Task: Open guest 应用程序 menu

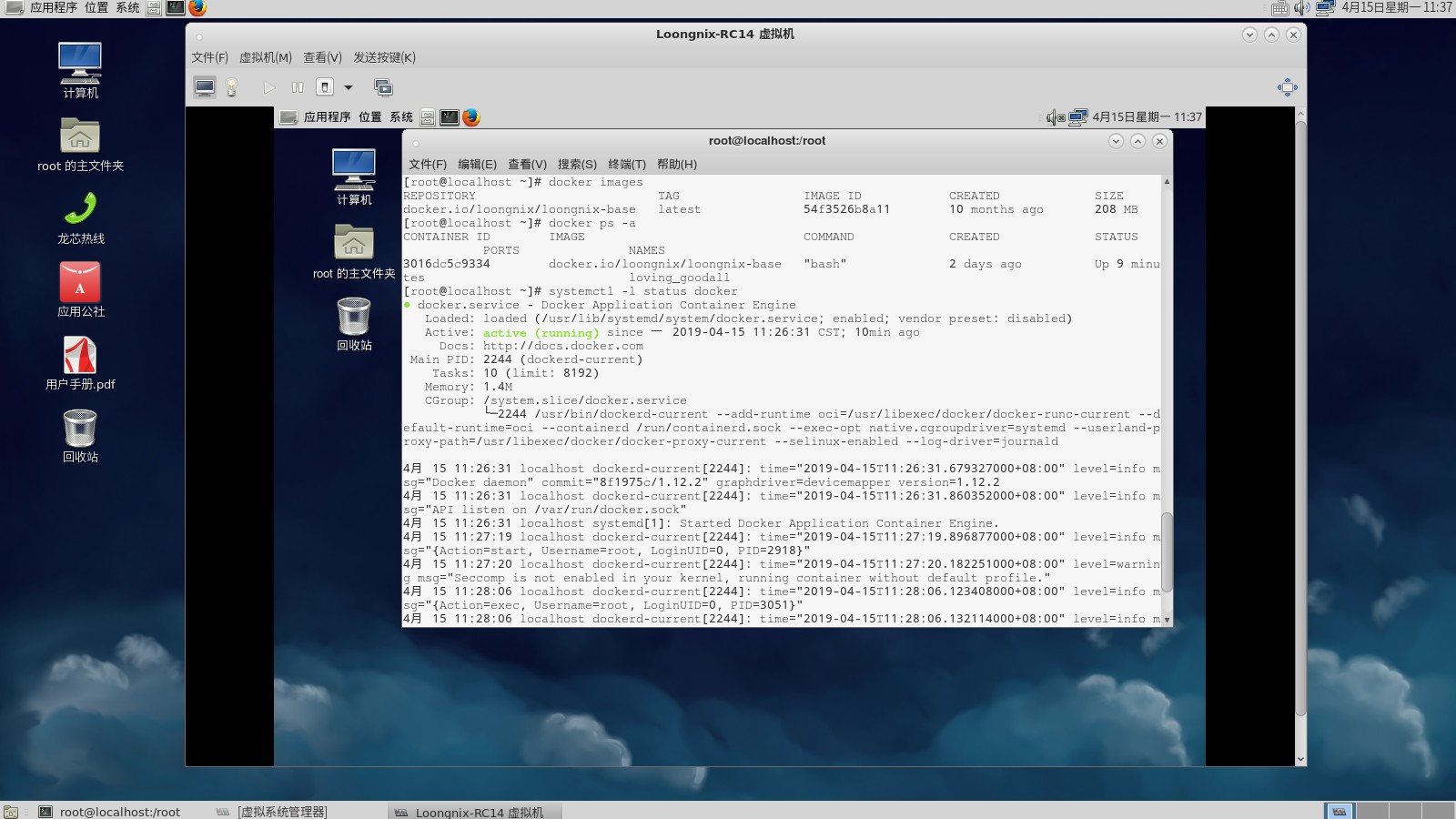Action: [327, 117]
